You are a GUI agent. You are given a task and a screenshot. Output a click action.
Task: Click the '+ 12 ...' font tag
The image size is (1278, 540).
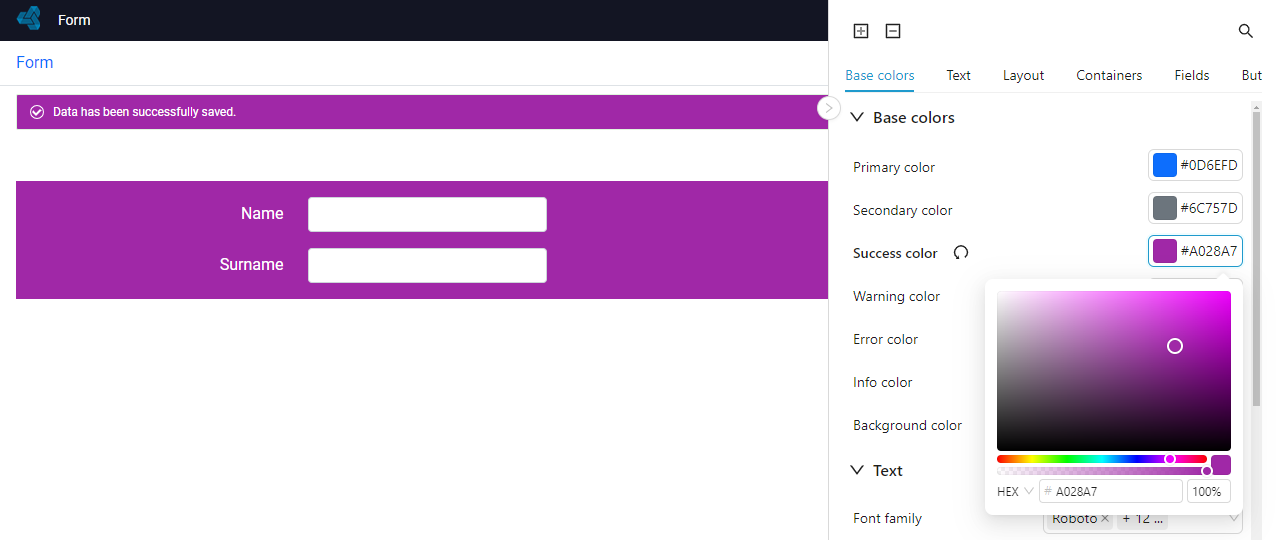click(x=1144, y=519)
